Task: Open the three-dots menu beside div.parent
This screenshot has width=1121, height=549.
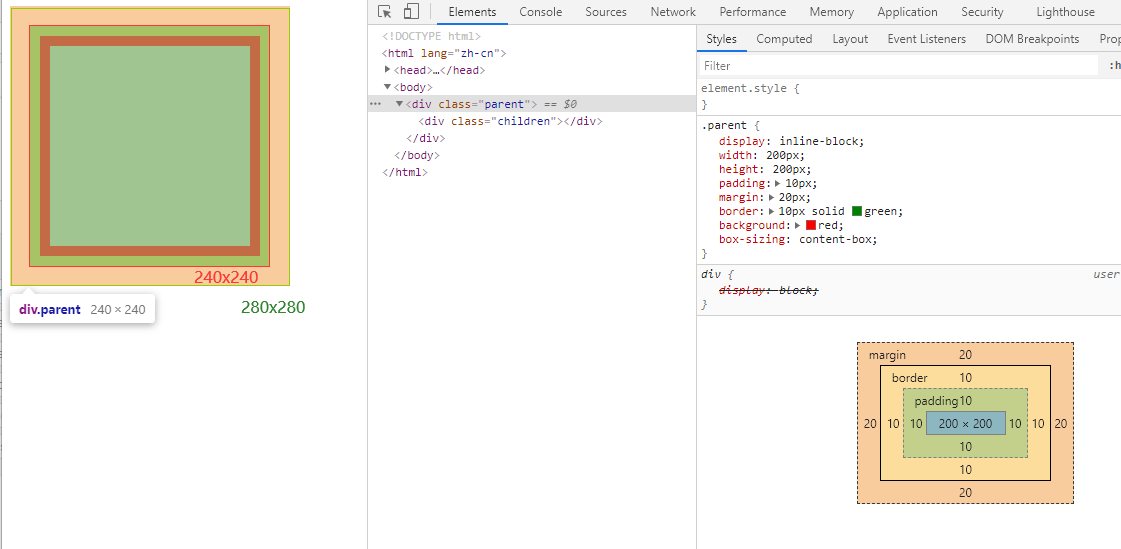Action: [375, 104]
